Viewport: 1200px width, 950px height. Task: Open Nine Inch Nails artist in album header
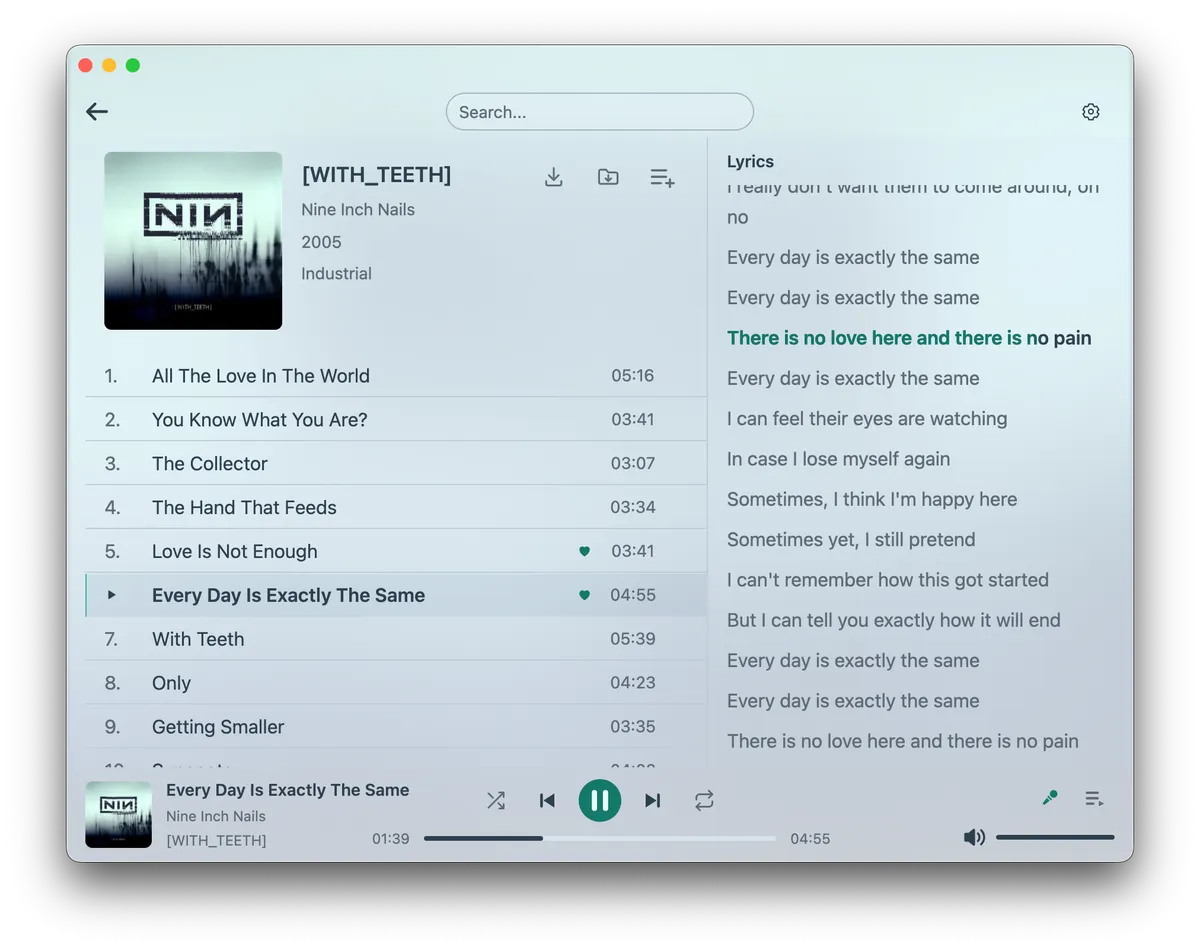click(x=358, y=210)
